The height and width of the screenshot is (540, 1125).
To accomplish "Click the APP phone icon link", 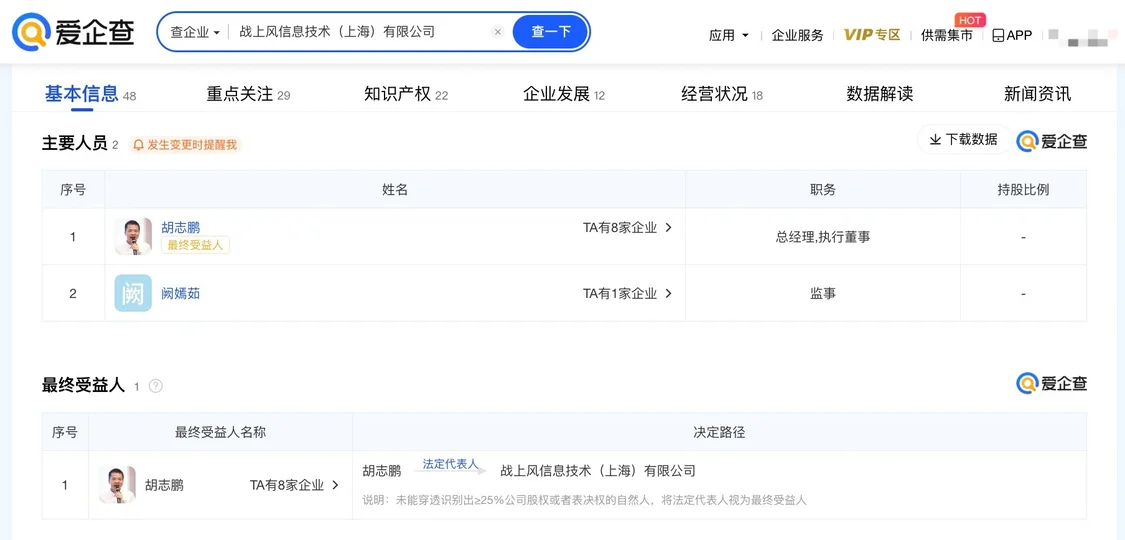I will click(x=1012, y=35).
